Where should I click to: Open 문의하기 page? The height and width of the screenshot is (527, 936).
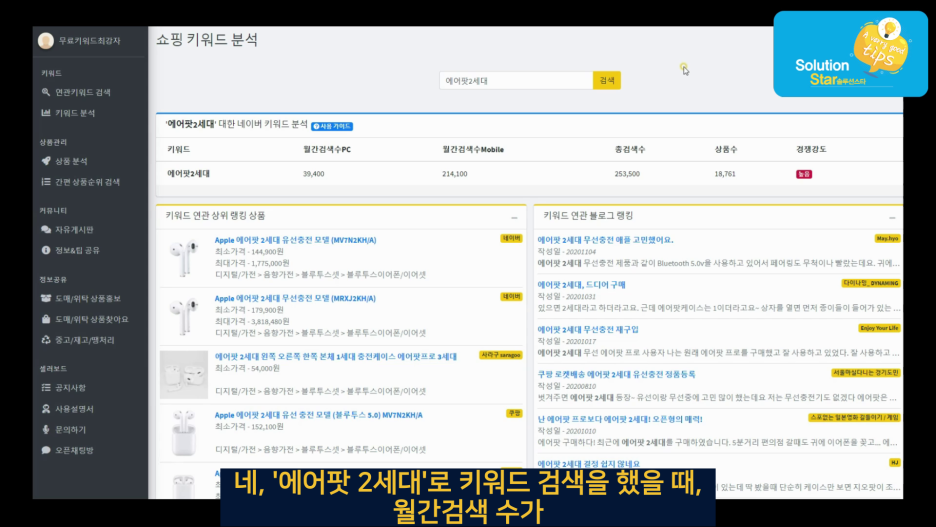point(70,430)
